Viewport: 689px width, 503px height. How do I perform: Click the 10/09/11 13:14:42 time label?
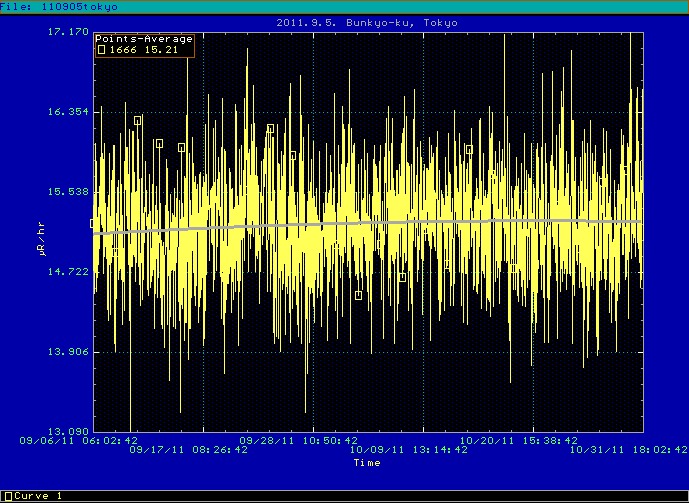point(408,451)
